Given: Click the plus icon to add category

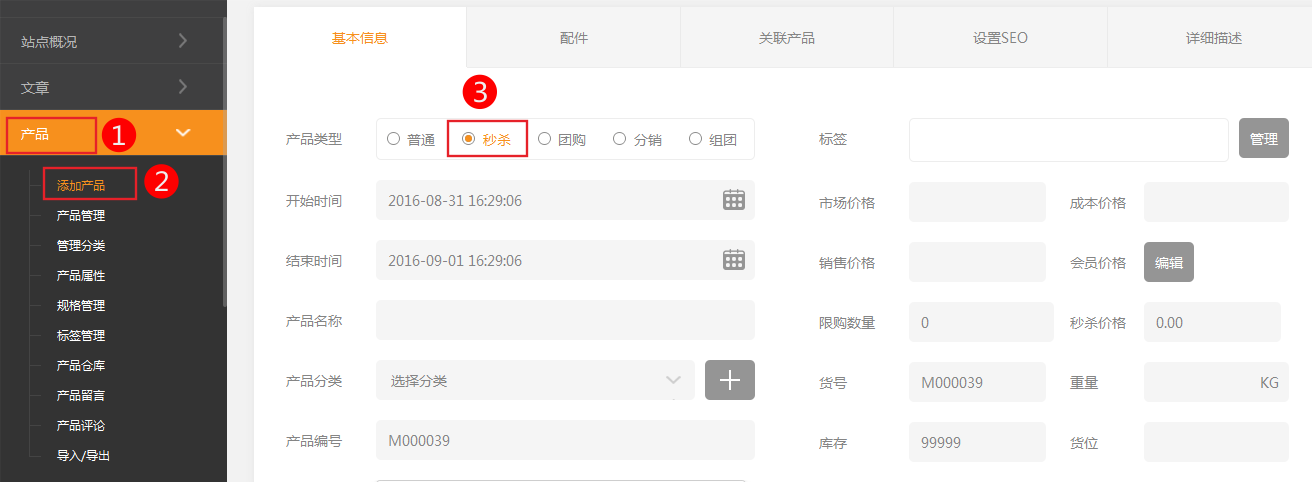Looking at the screenshot, I should [730, 380].
